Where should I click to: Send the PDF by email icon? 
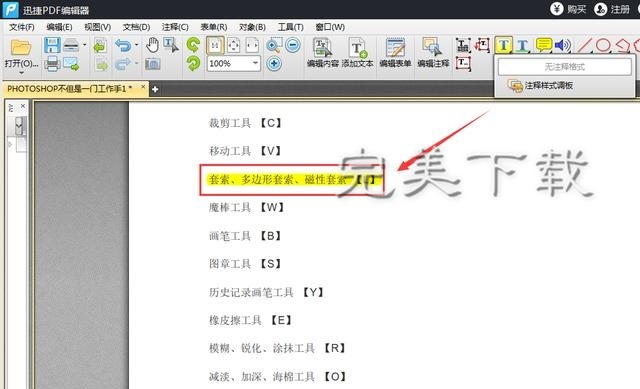point(71,64)
